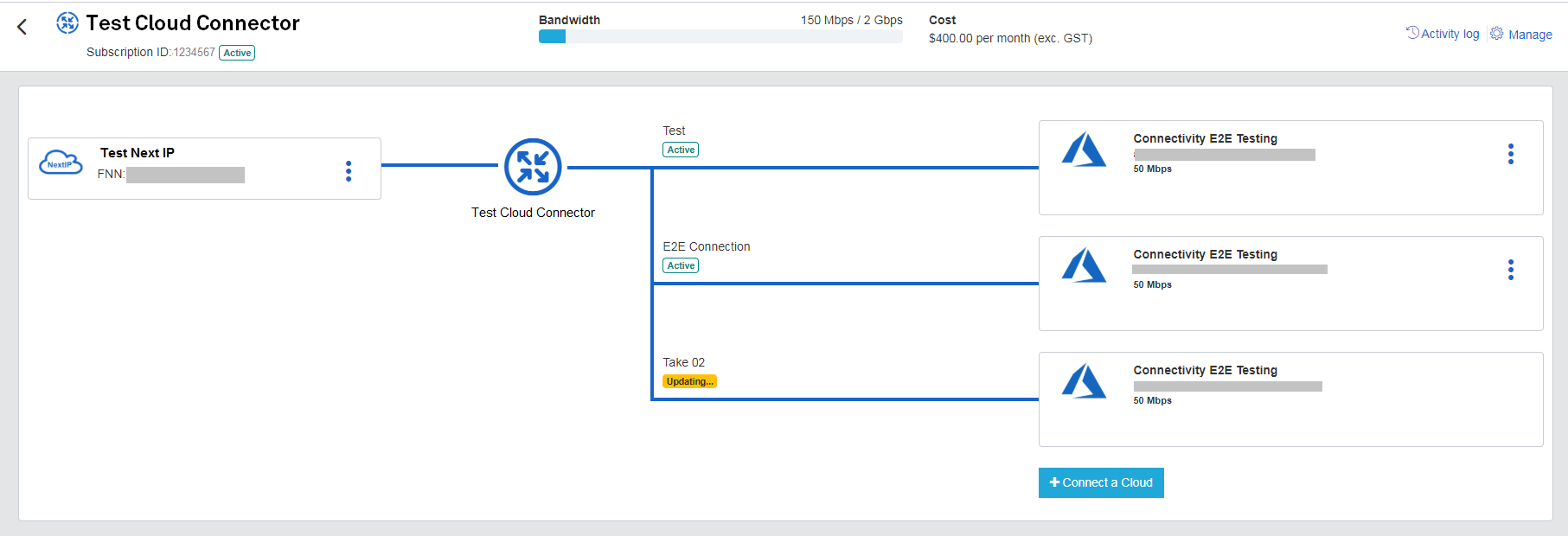Viewport: 1568px width, 536px height.
Task: Click the Test Cloud Connector page heading
Action: point(193,23)
